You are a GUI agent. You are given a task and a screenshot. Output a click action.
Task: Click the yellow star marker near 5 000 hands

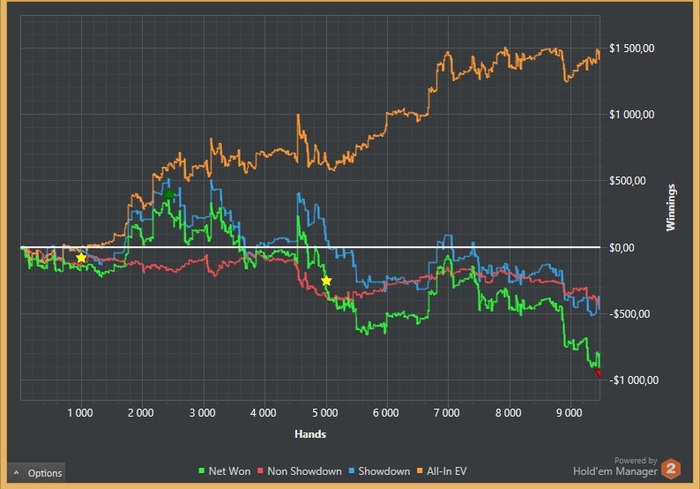[326, 280]
